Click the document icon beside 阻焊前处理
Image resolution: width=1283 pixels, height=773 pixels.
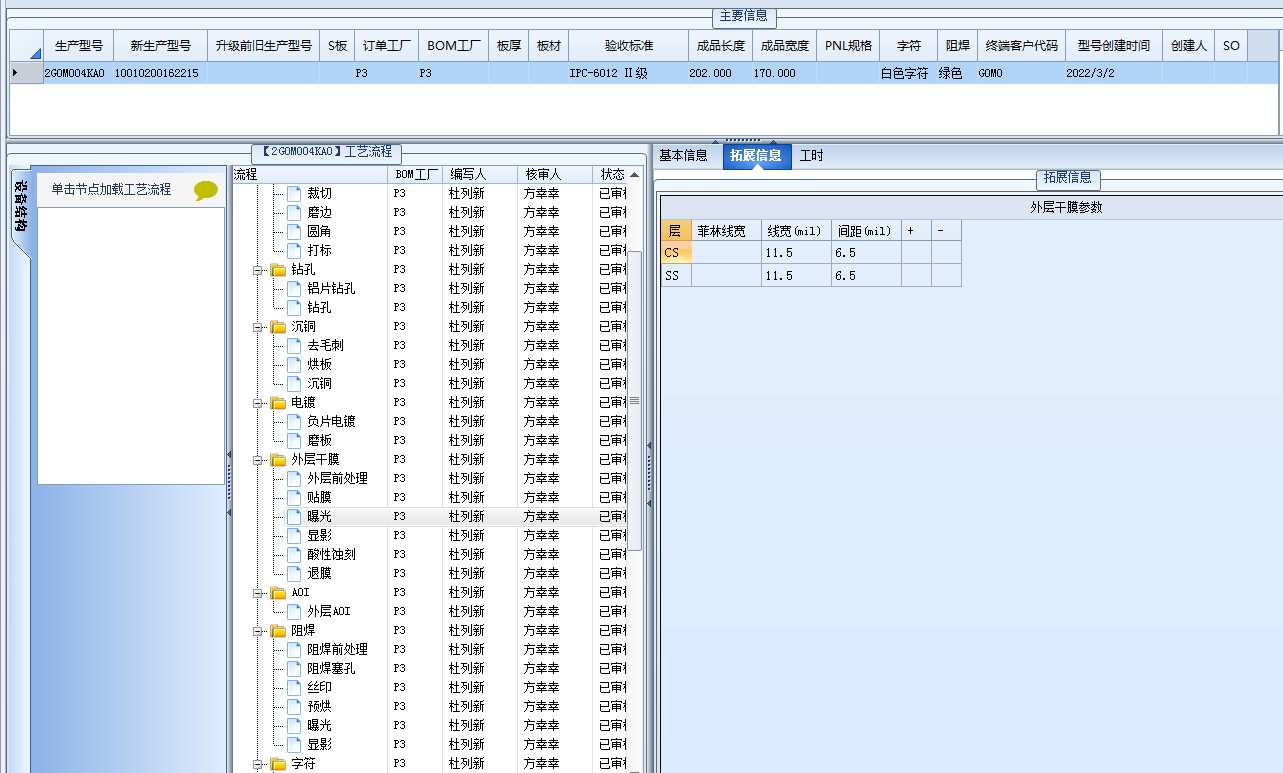[294, 649]
